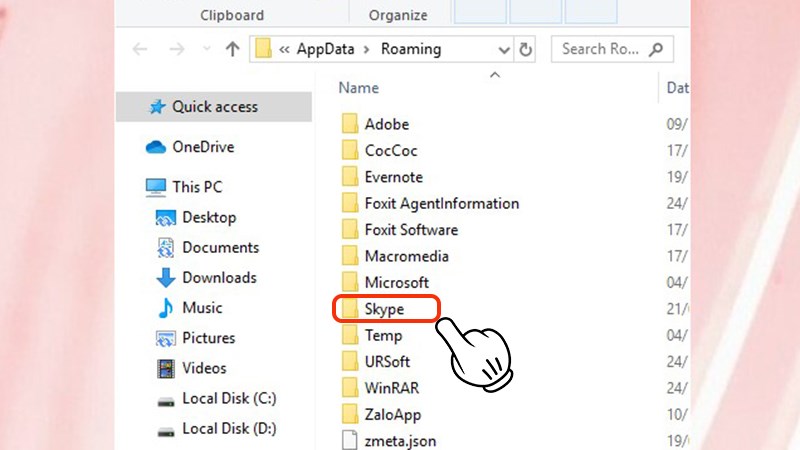Click the Downloads arrow icon
Viewport: 800px width, 450px height.
pyautogui.click(x=165, y=278)
